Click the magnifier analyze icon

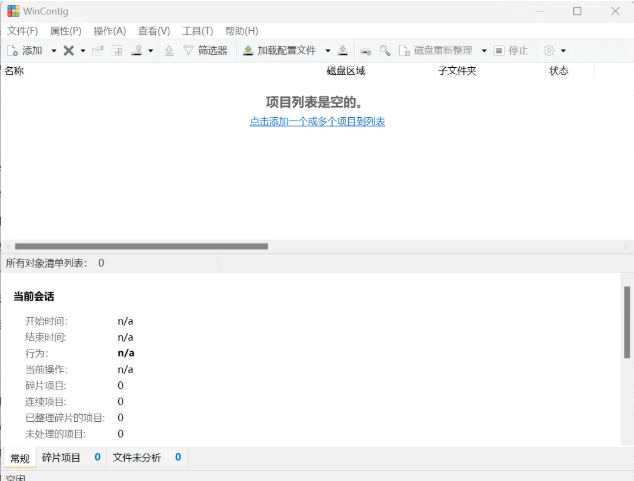[x=385, y=51]
